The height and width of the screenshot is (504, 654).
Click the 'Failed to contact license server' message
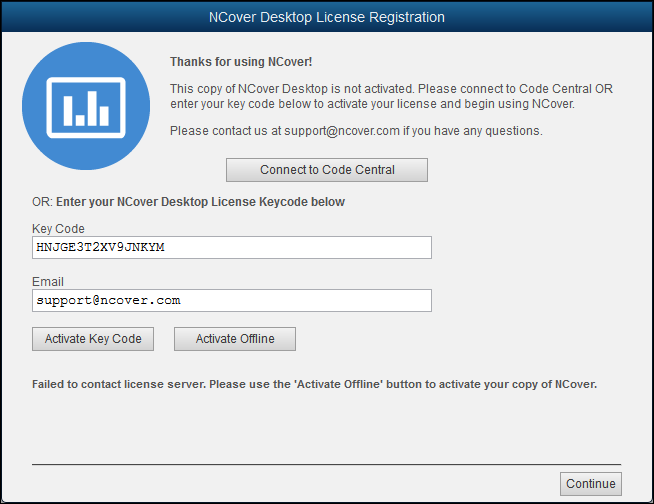(x=314, y=384)
